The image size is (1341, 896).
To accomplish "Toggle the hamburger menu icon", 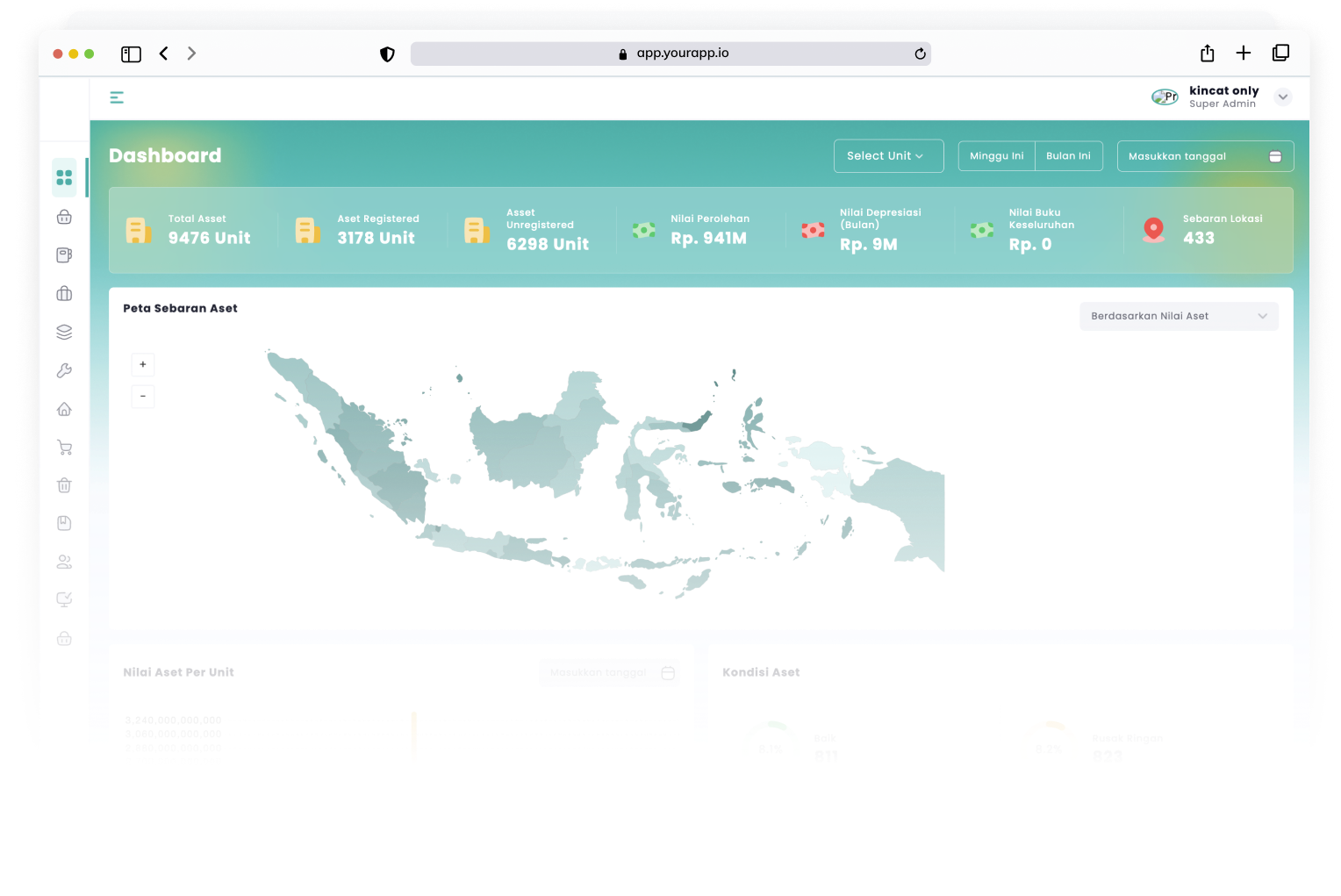I will [x=117, y=97].
